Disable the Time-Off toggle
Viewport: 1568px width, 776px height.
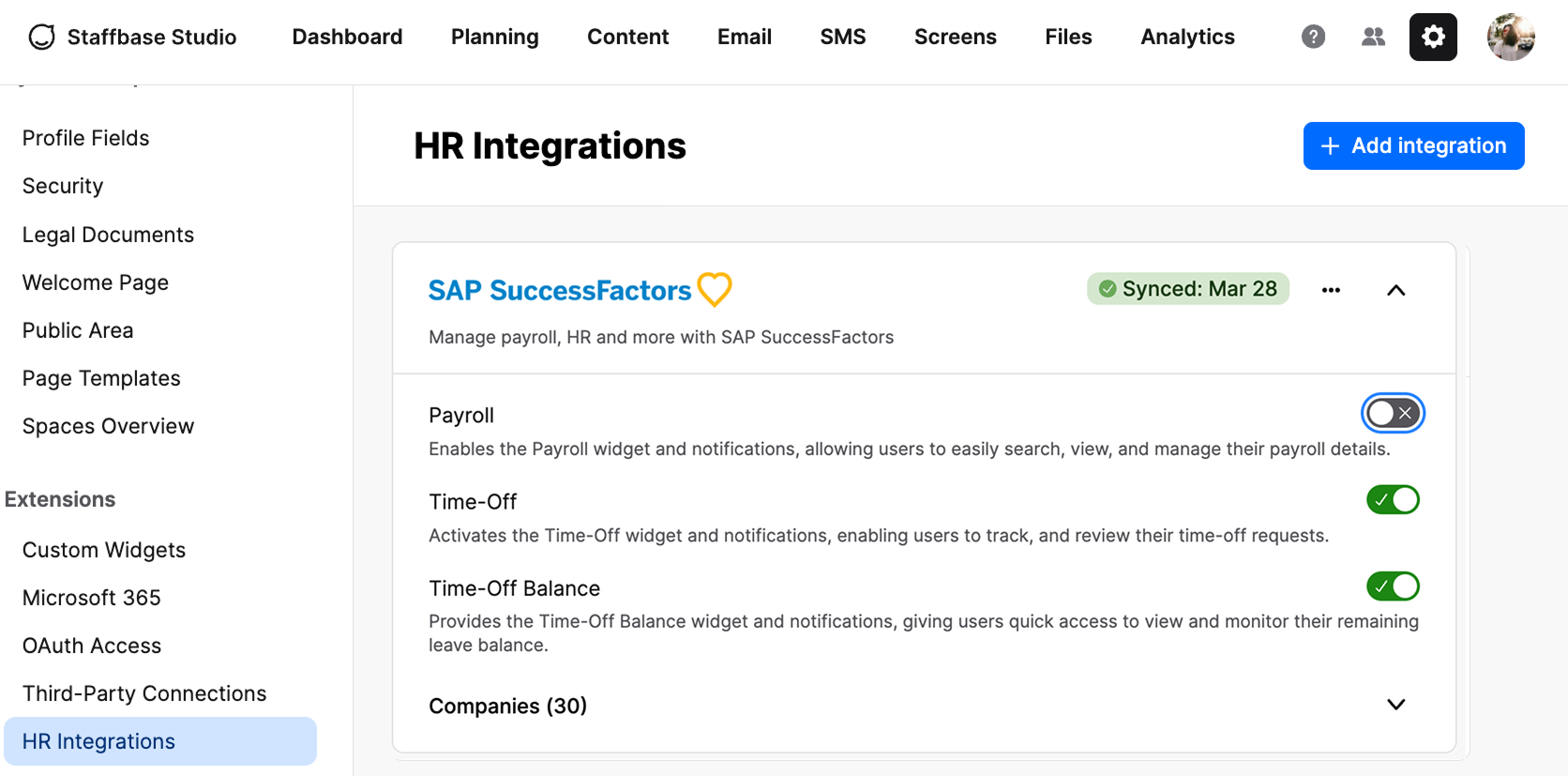pyautogui.click(x=1393, y=499)
